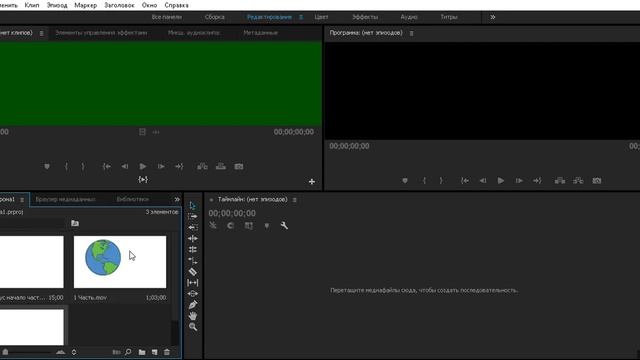Image resolution: width=640 pixels, height=360 pixels.
Task: Step forward one frame in Source monitor
Action: pyautogui.click(x=161, y=167)
